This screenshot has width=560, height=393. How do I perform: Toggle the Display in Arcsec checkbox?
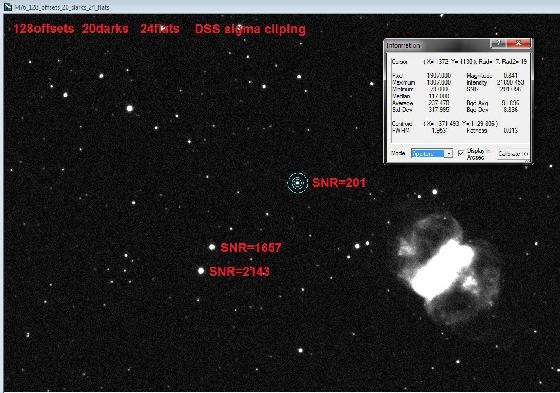461,153
